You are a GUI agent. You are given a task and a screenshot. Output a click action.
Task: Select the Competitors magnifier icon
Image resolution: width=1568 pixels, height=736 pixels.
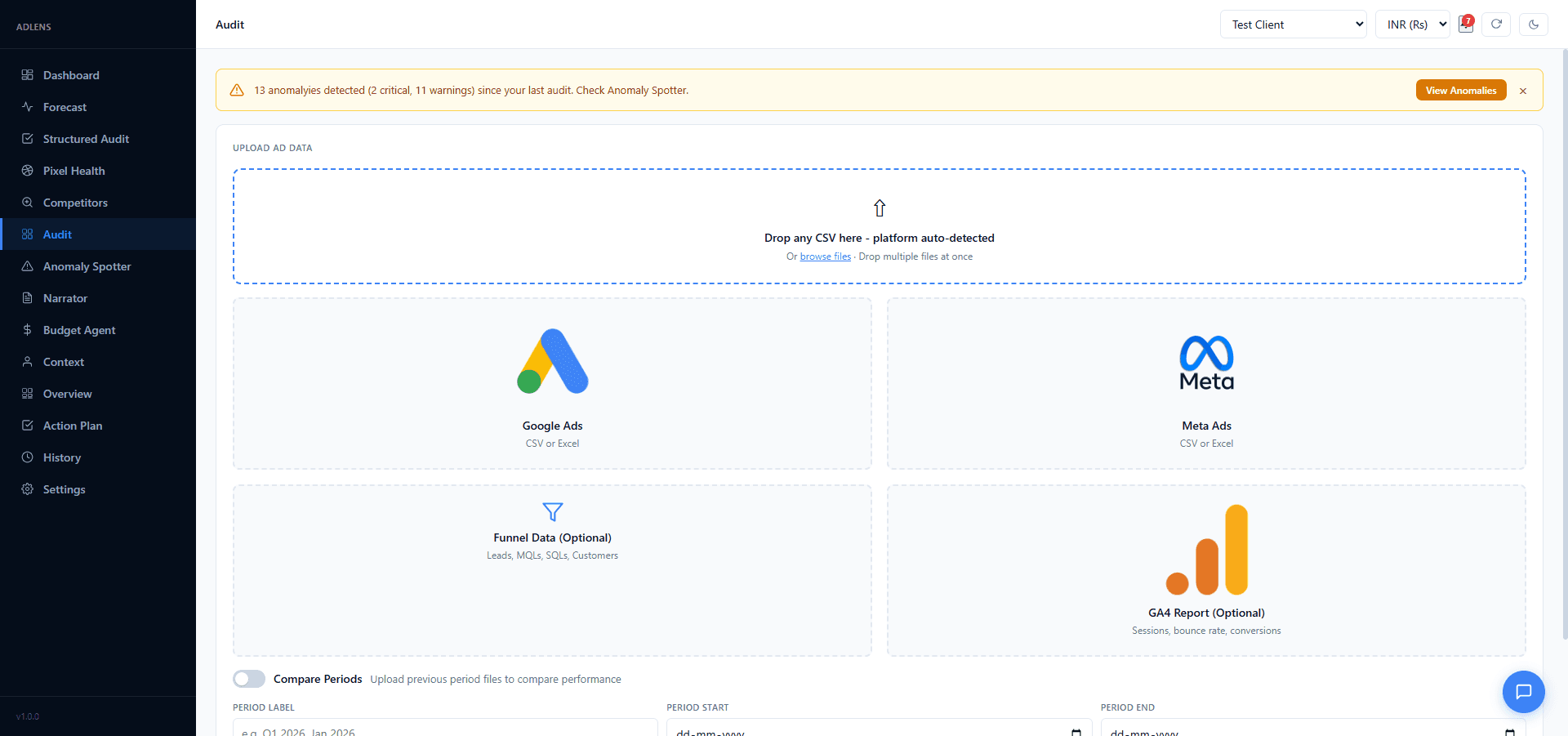[x=27, y=203]
